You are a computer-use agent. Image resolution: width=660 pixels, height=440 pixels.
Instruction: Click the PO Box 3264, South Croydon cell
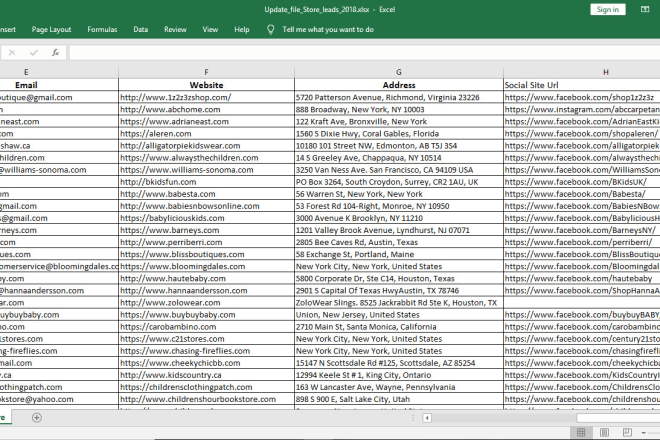click(x=399, y=182)
